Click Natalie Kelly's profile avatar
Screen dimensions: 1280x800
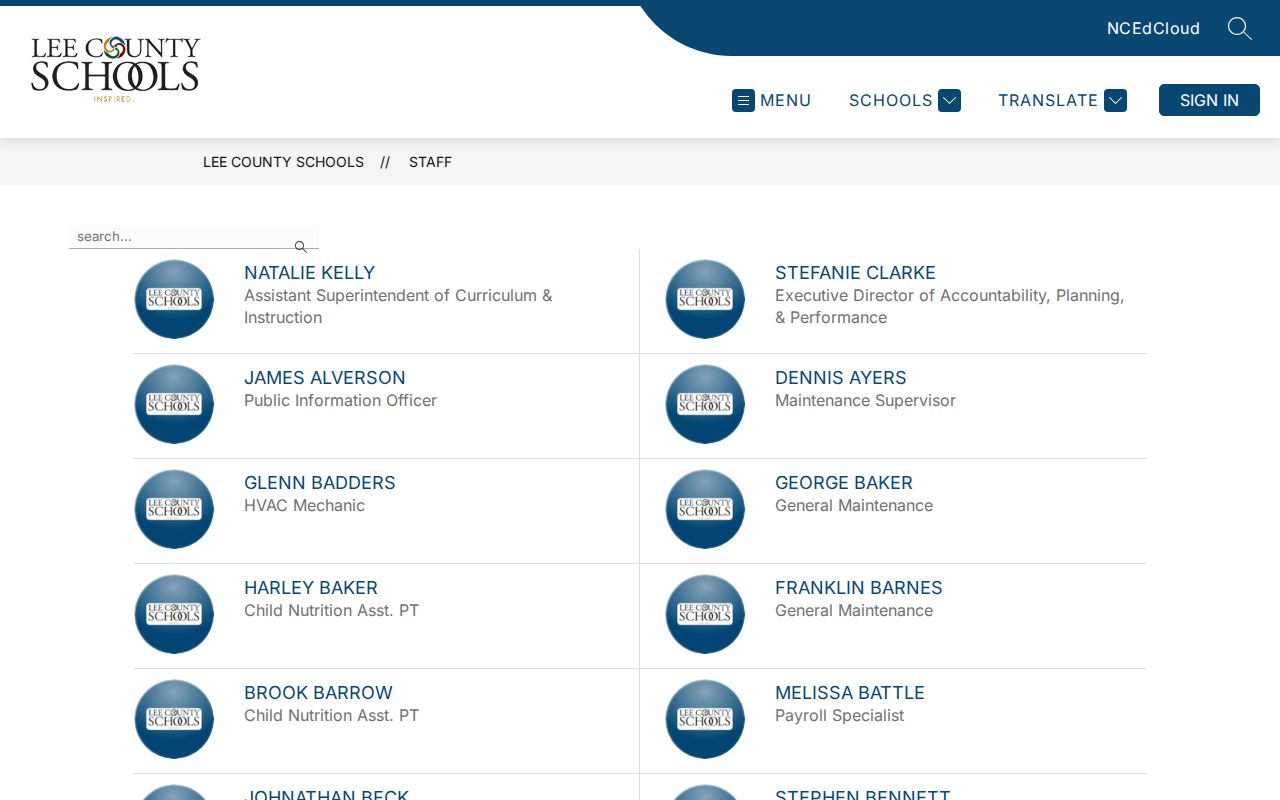(174, 299)
